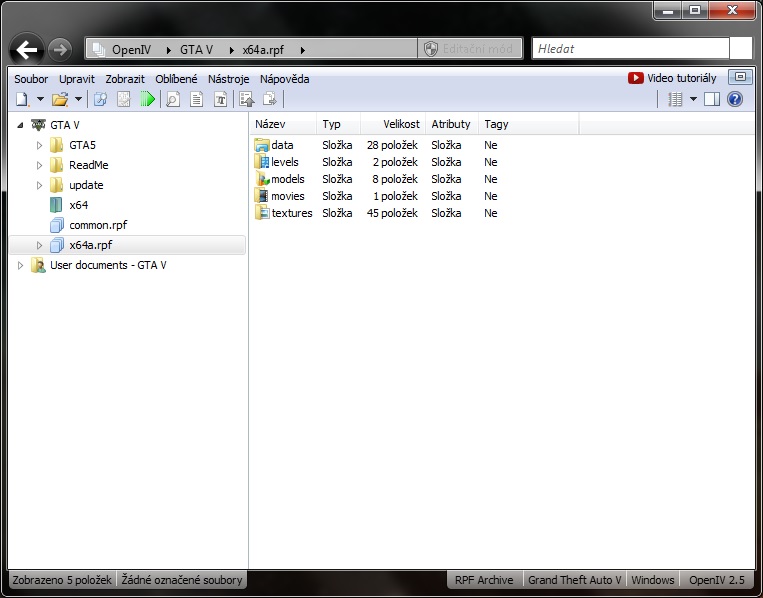Click the rename toolbar icon with letter T
Viewport: 763px width, 598px height.
click(x=221, y=99)
